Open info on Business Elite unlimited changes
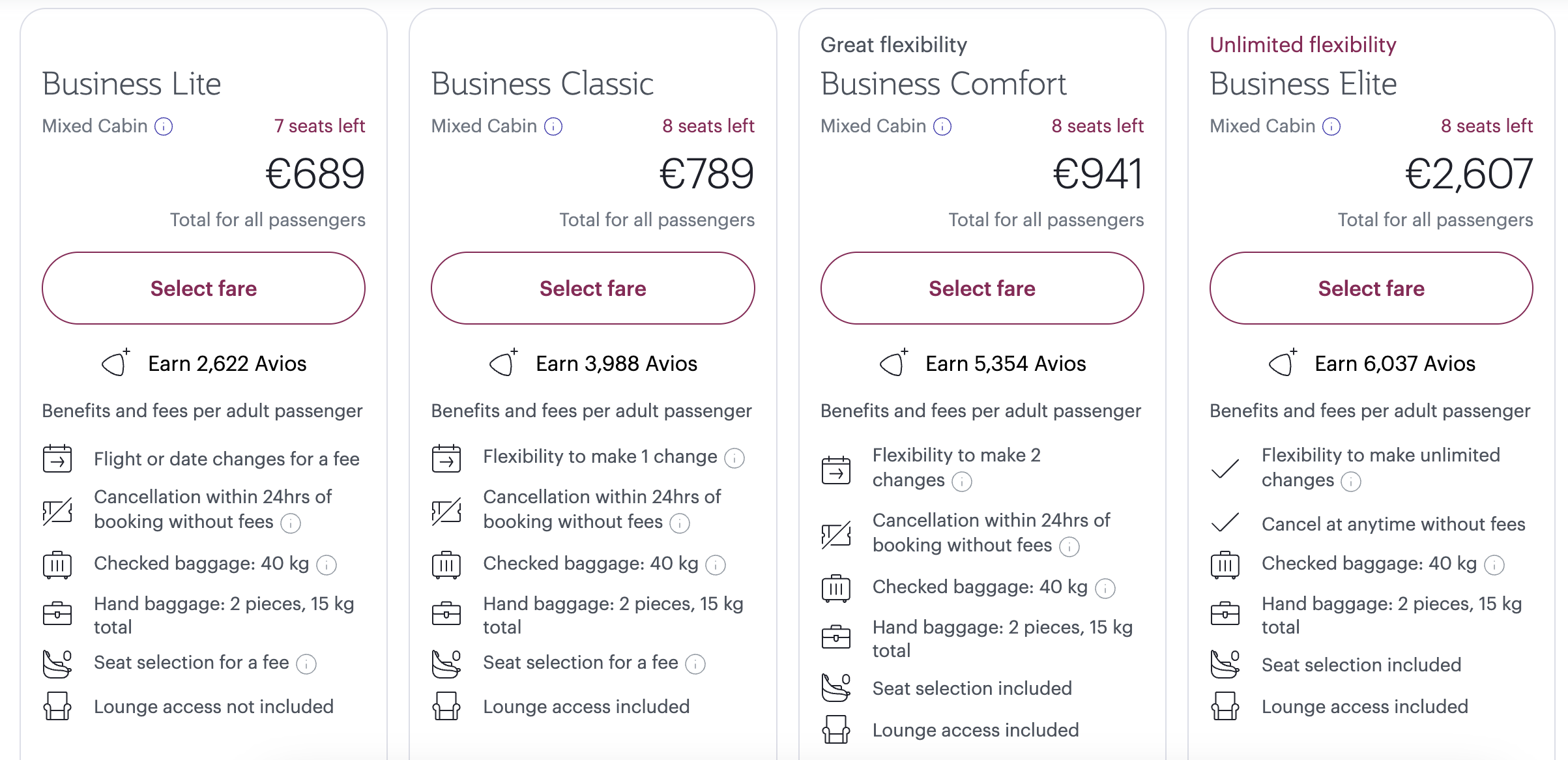Viewport: 1568px width, 760px height. pyautogui.click(x=1351, y=482)
